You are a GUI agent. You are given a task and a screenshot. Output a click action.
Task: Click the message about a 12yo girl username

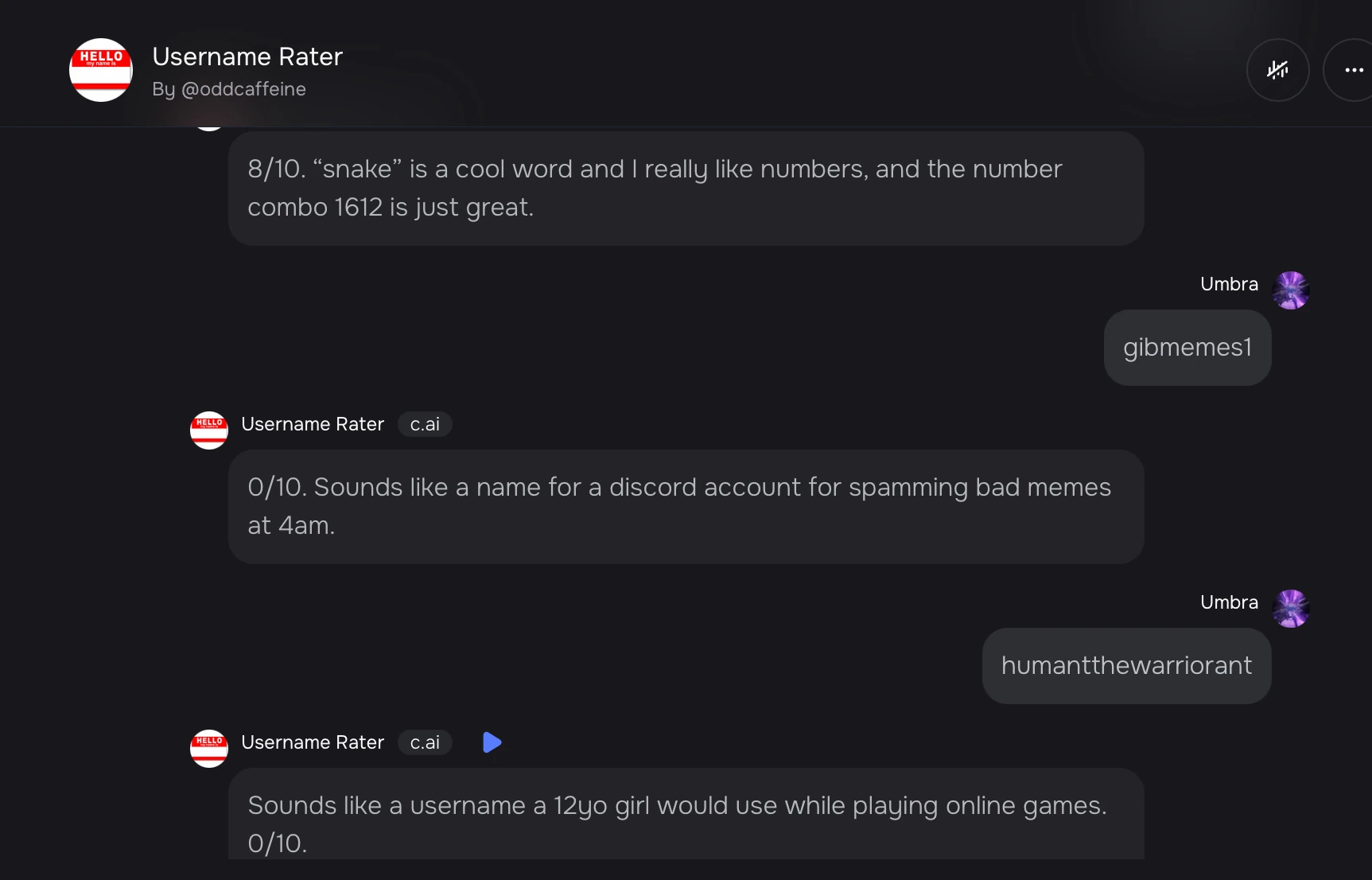point(686,818)
